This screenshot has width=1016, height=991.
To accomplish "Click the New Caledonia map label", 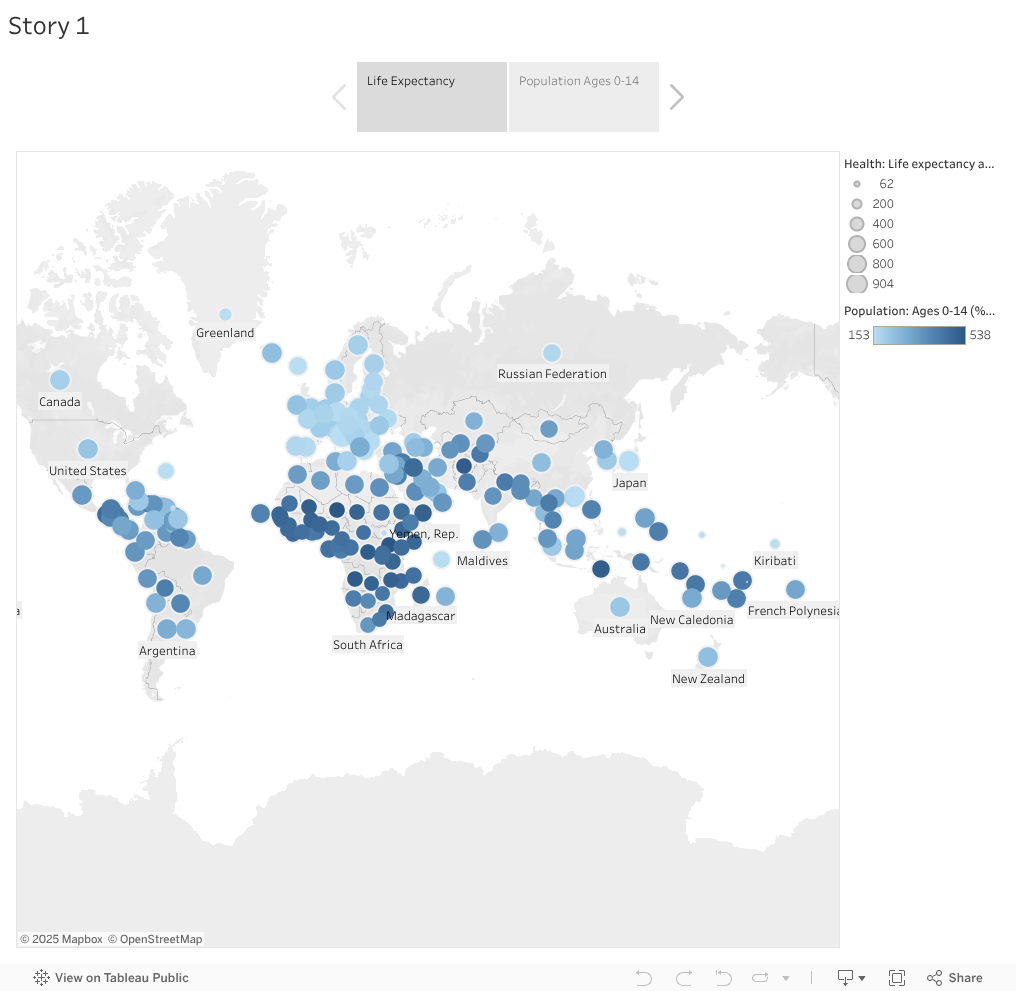I will [691, 620].
